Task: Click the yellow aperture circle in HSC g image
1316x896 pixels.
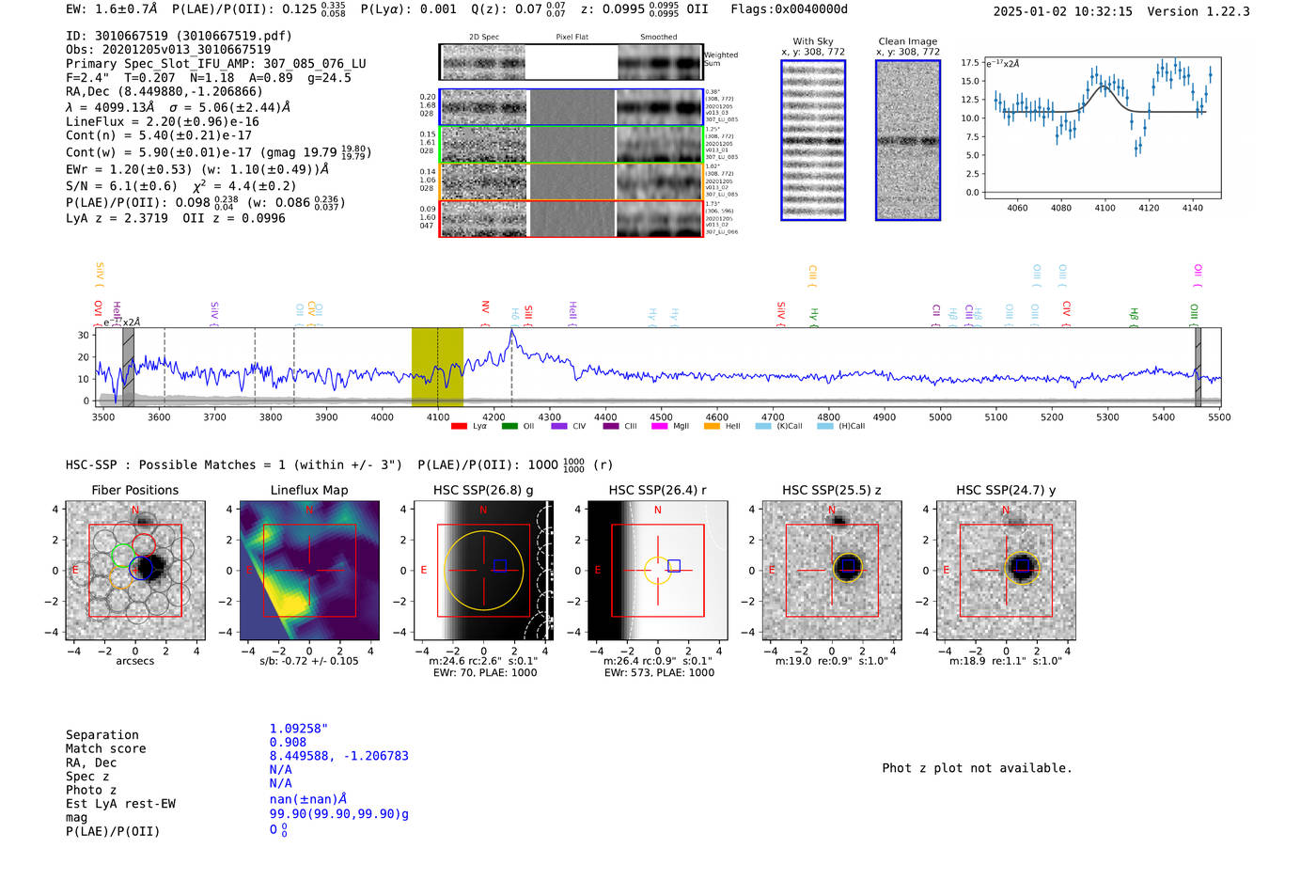Action: 483,571
